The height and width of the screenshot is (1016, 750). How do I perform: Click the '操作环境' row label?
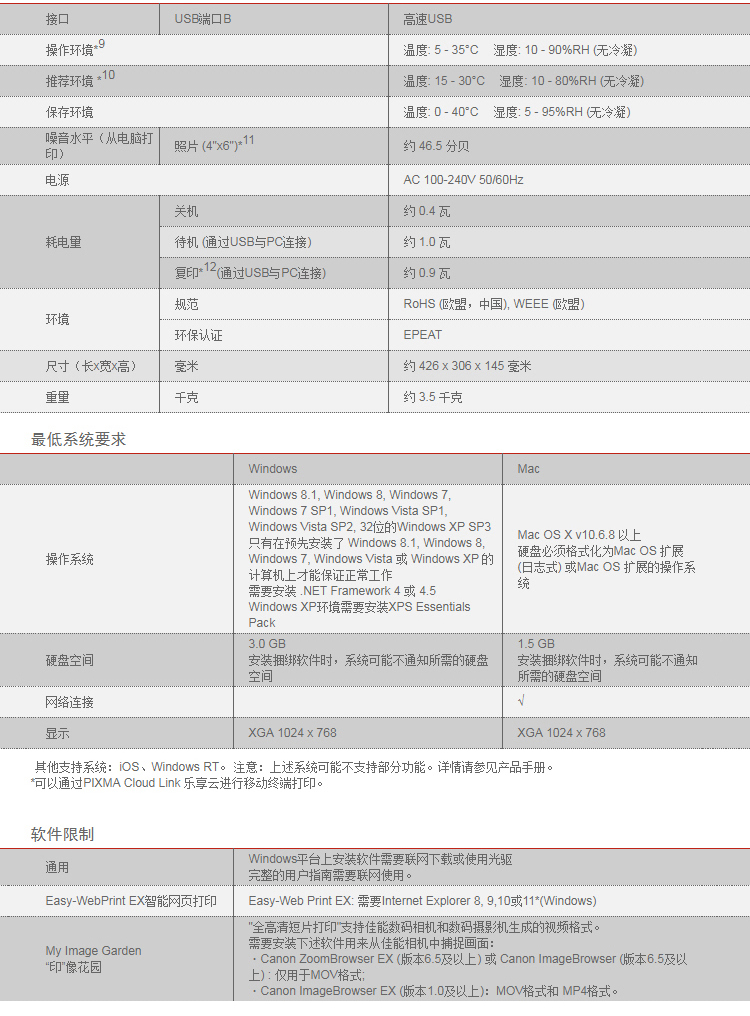pos(75,48)
